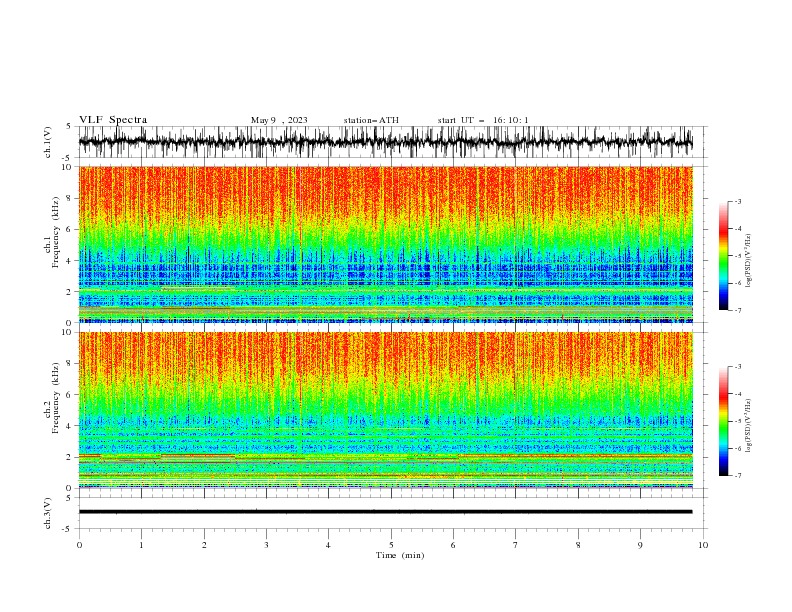Image resolution: width=792 pixels, height=612 pixels.
Task: Select the date text "May 9, 2023"
Action: (279, 120)
